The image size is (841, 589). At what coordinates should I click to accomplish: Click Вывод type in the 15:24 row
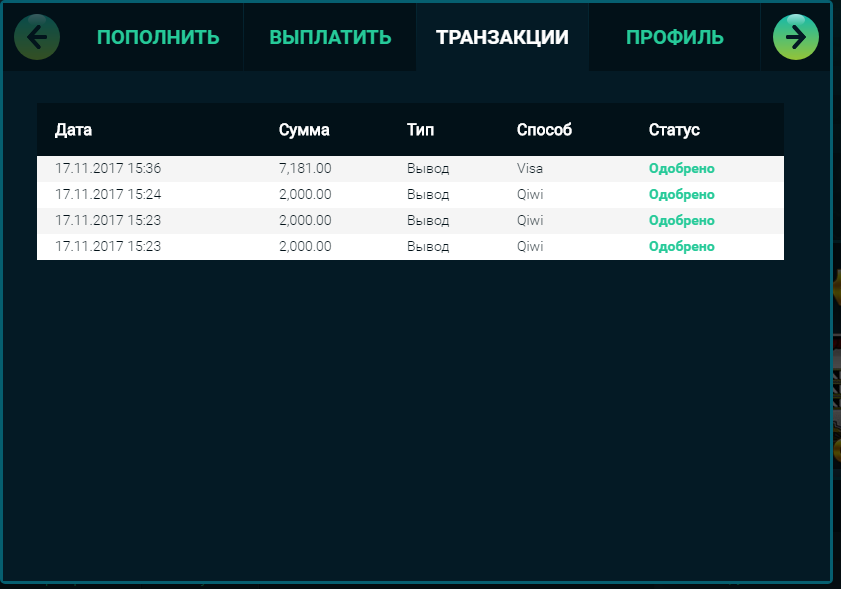[x=427, y=194]
